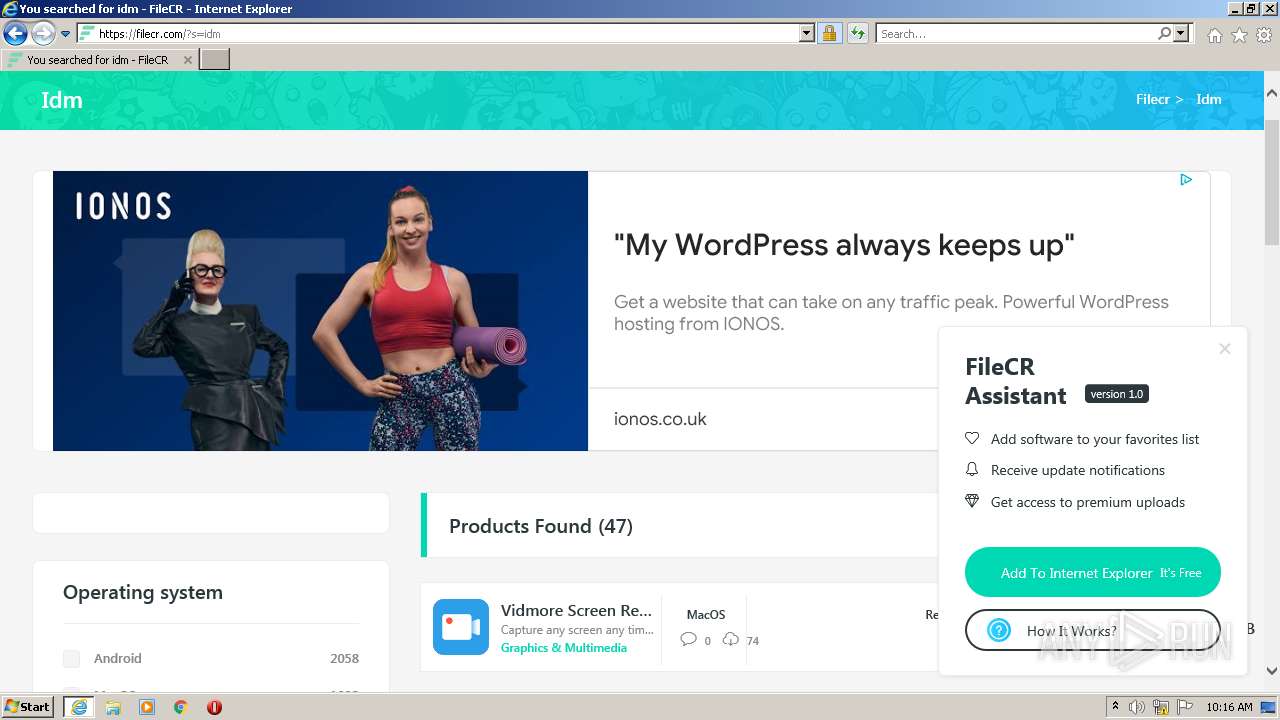Open the Windows Start menu
1280x720 pixels.
point(28,706)
